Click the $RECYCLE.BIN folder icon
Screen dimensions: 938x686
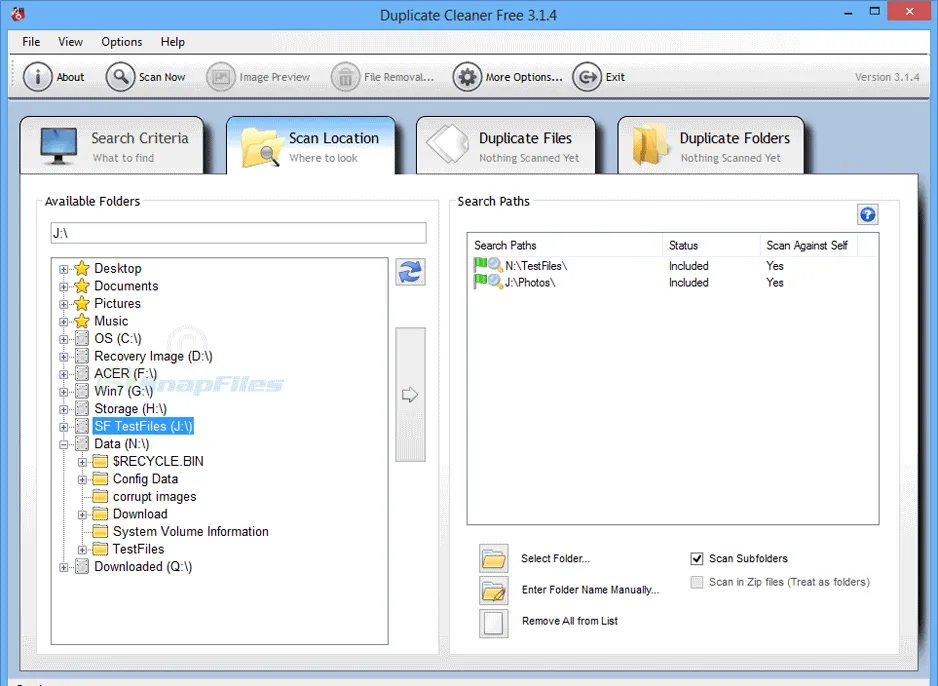(100, 461)
